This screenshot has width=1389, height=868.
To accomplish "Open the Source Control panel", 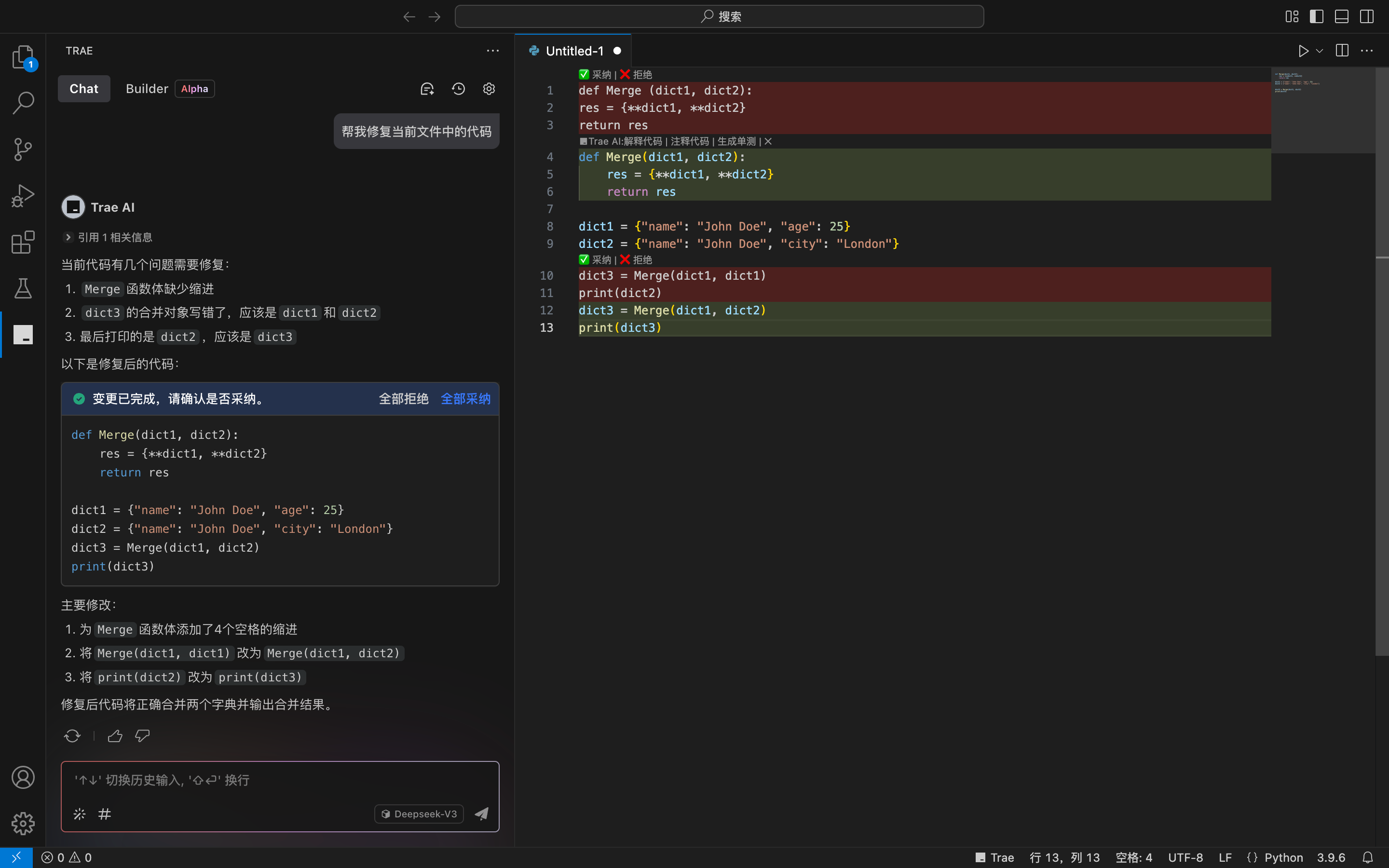I will point(23,149).
